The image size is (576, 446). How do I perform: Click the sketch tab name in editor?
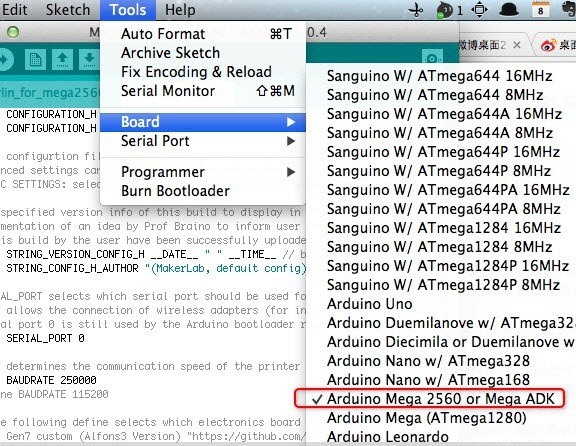50,93
